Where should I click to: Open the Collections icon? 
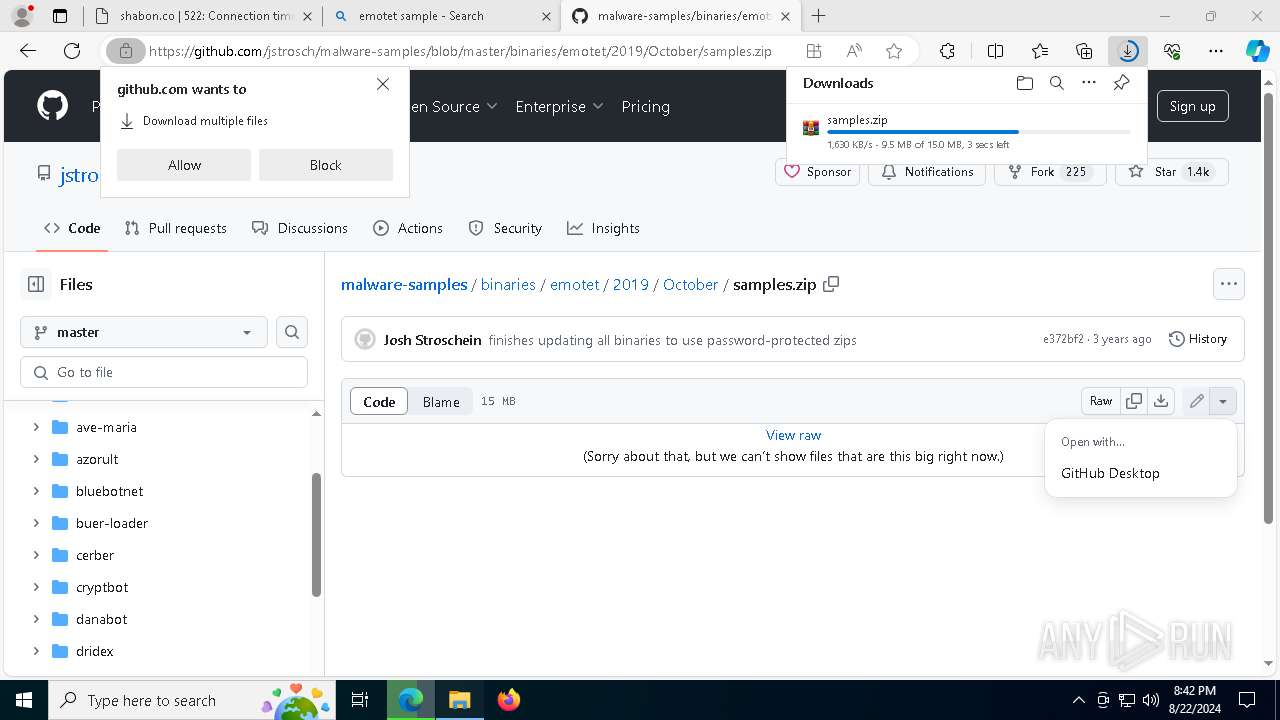point(1084,51)
